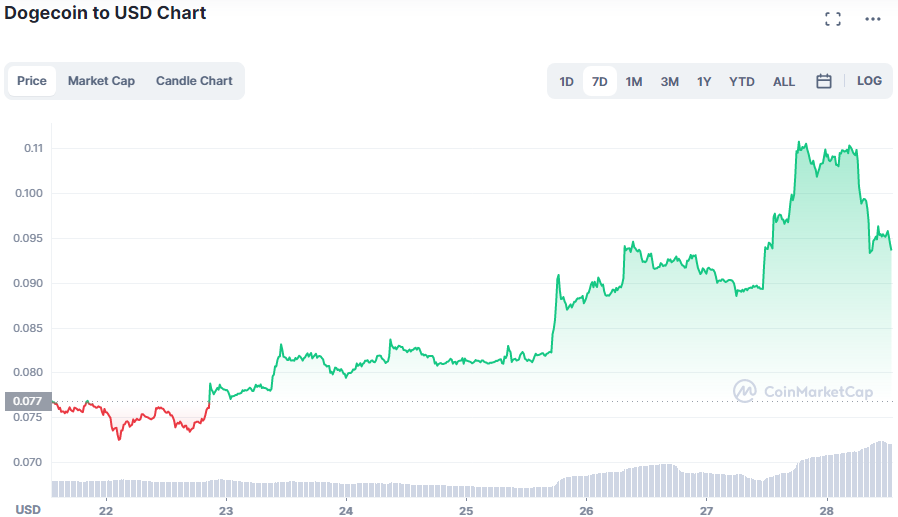The image size is (898, 517).
Task: Click the volume bars above date 28
Action: coord(828,475)
